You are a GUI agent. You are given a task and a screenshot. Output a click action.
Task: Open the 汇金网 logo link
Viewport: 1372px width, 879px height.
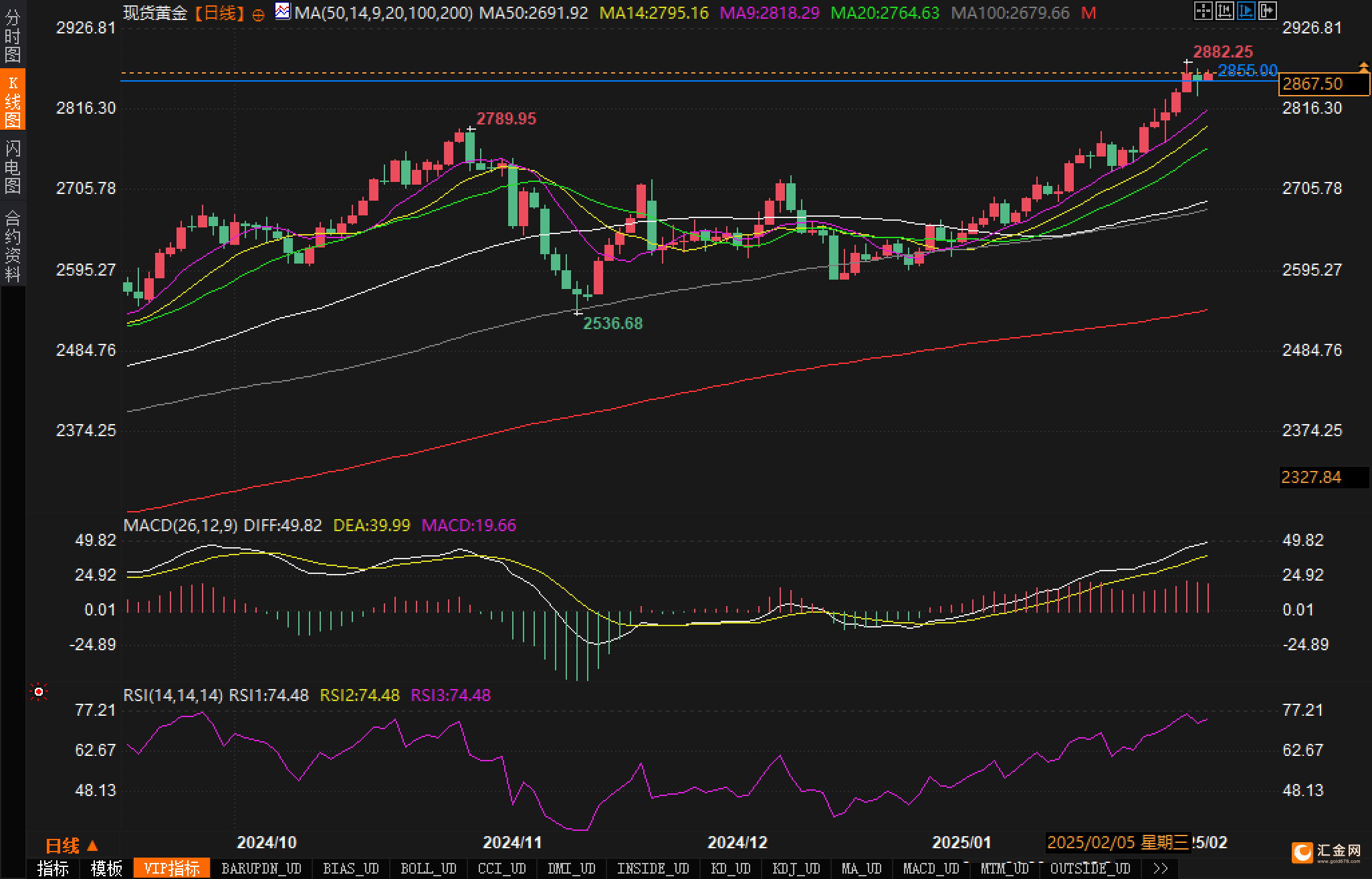tap(1327, 852)
